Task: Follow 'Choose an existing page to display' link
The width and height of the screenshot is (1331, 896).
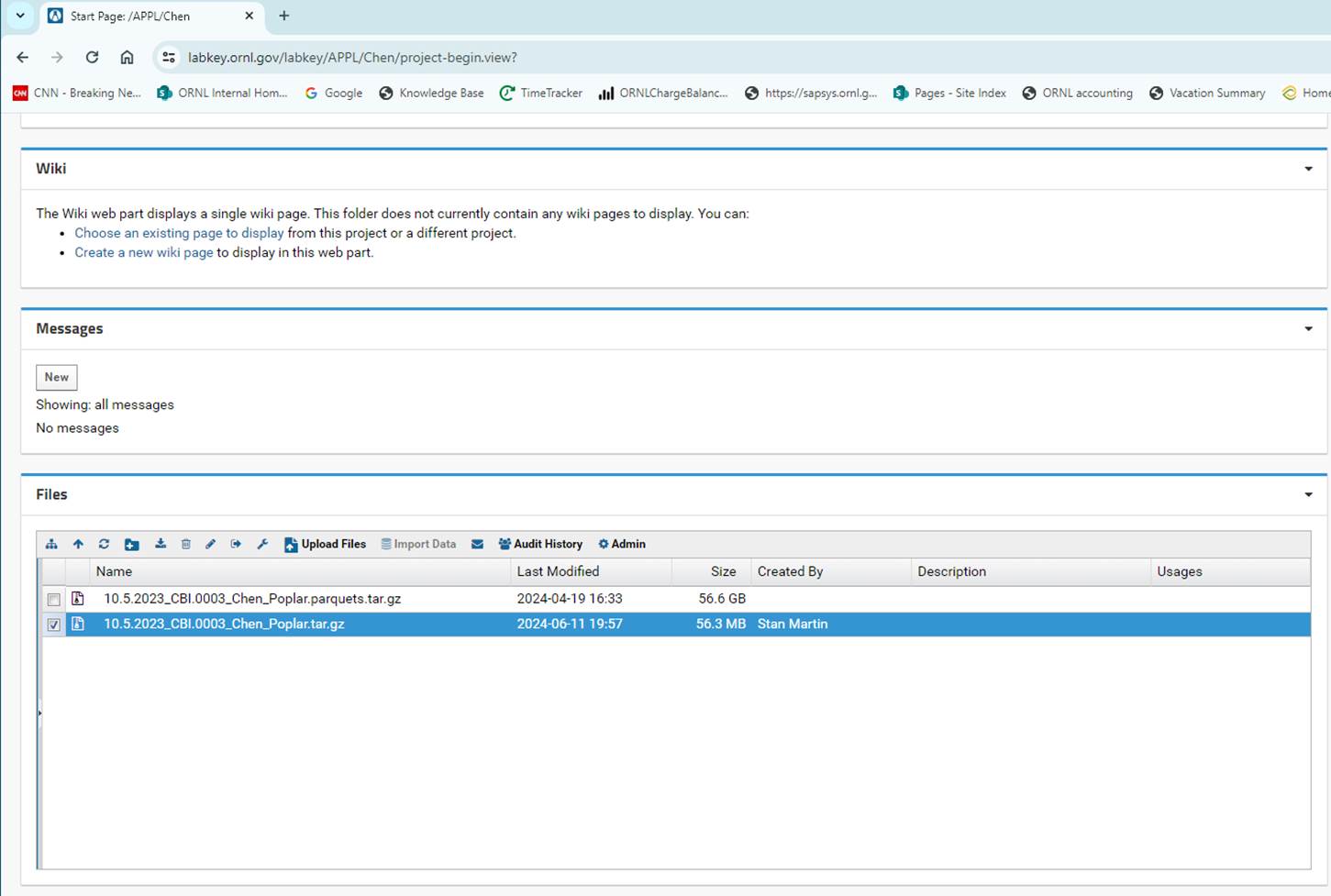Action: (x=179, y=233)
